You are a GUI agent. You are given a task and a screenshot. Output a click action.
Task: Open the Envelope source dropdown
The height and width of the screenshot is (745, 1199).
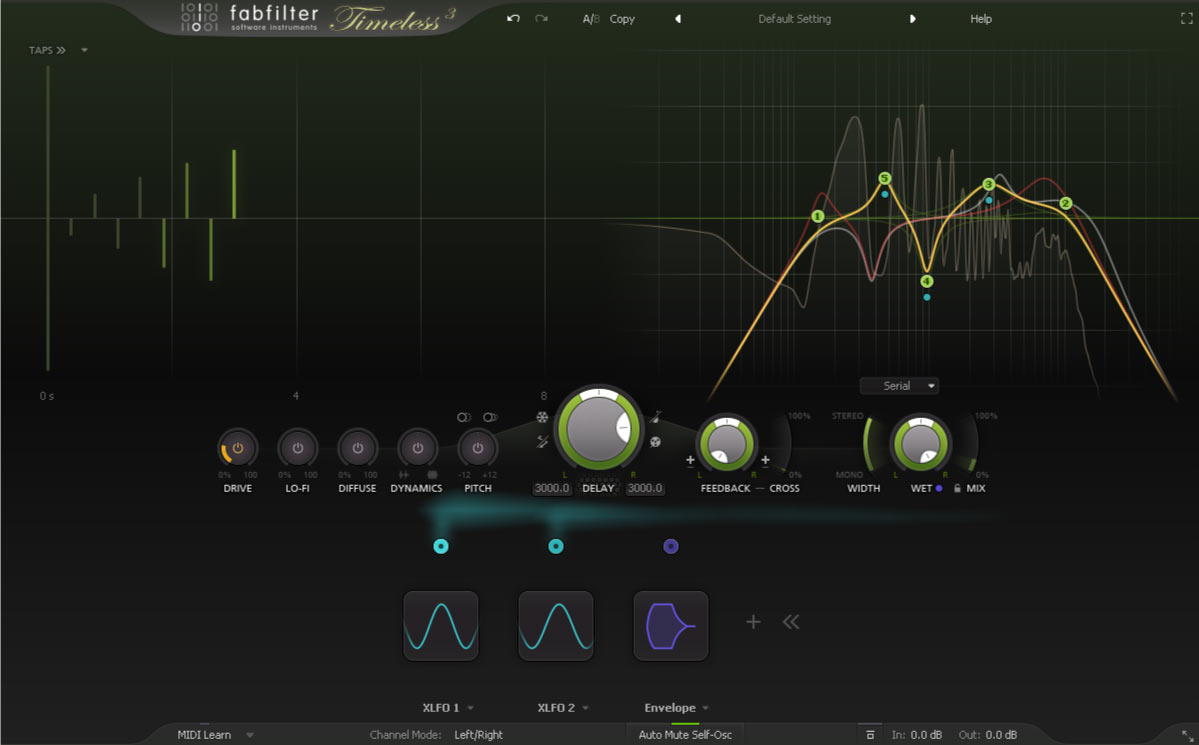(x=675, y=706)
